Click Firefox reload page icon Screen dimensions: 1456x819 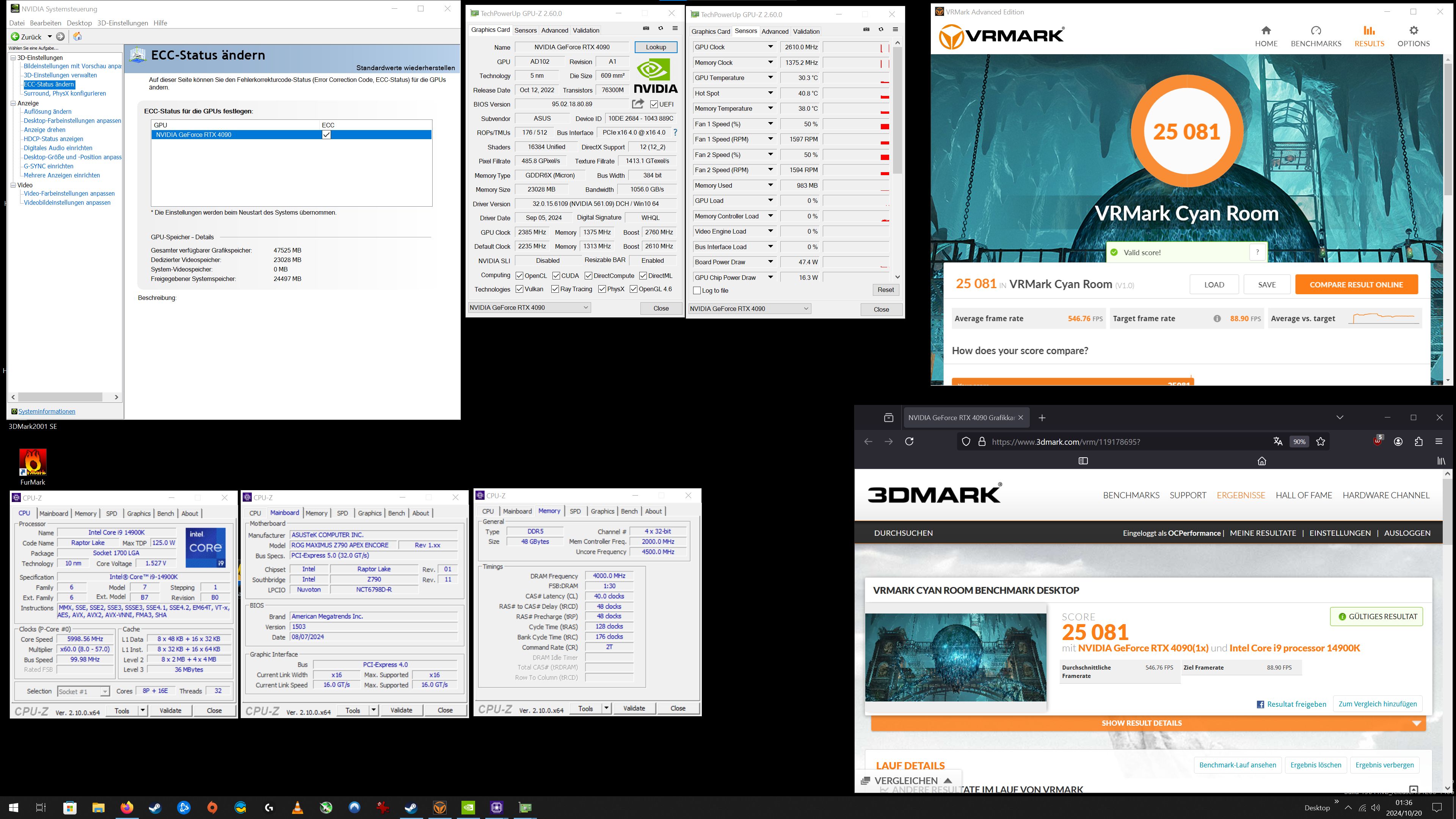910,441
